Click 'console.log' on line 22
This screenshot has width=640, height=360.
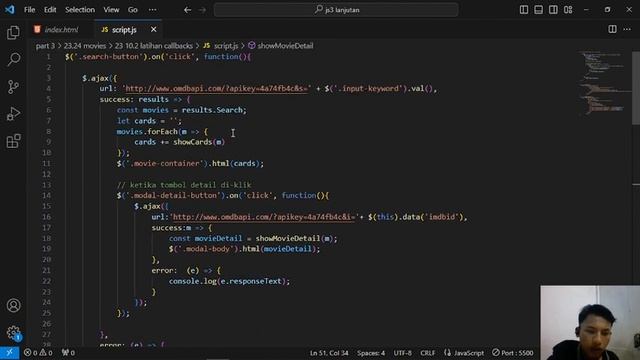(193, 281)
